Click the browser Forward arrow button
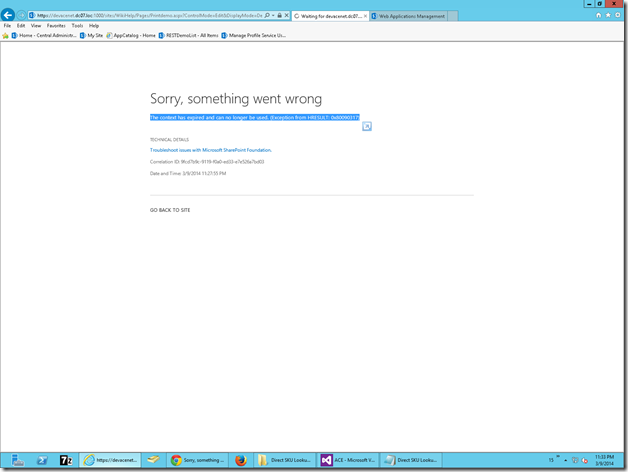Viewport: 628px width, 472px height. 21,15
